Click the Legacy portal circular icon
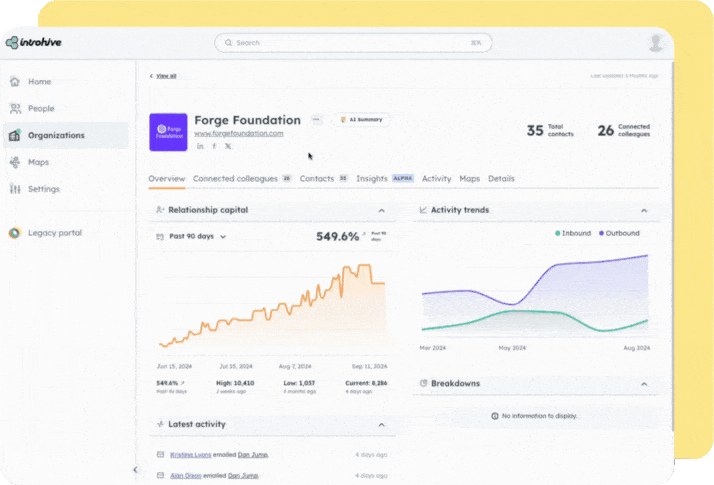The height and width of the screenshot is (485, 714). point(15,233)
